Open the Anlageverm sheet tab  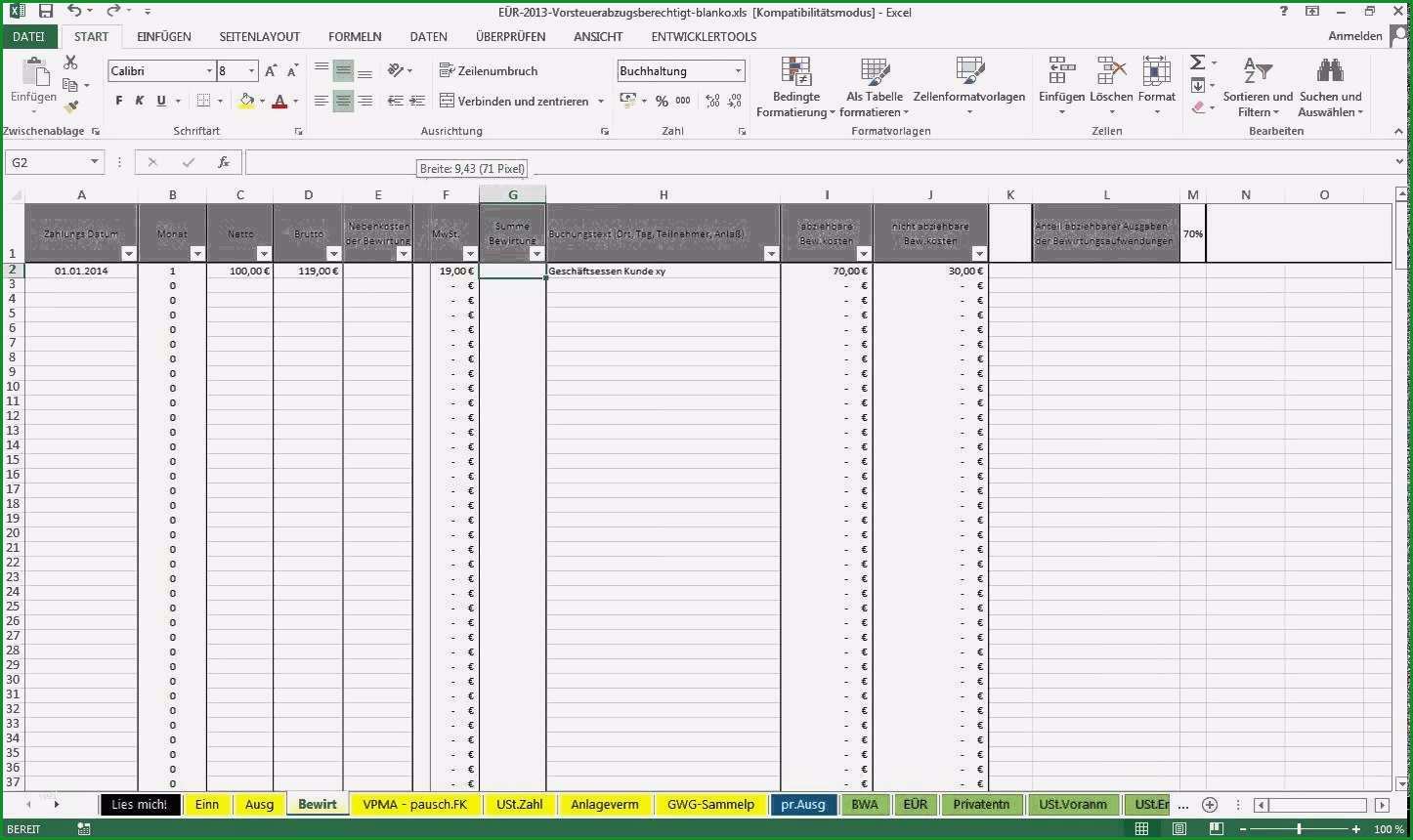coord(605,805)
